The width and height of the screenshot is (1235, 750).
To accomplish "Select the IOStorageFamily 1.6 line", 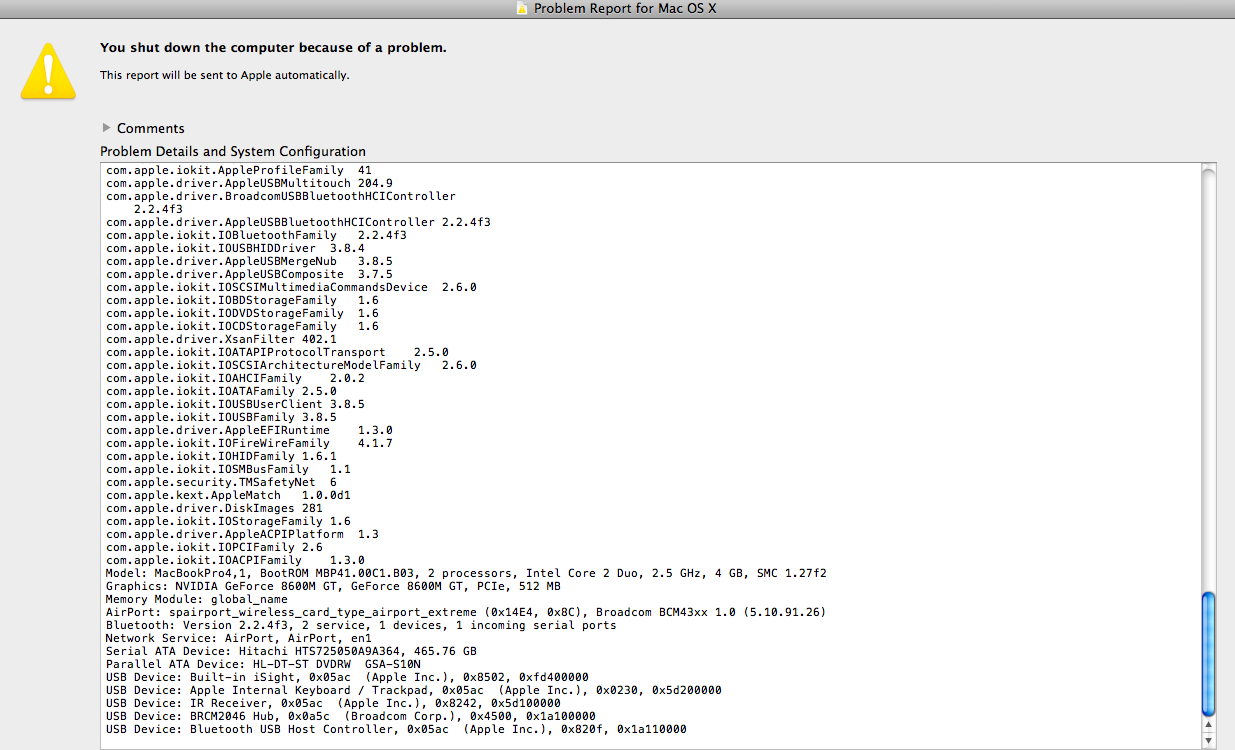I will (x=228, y=521).
